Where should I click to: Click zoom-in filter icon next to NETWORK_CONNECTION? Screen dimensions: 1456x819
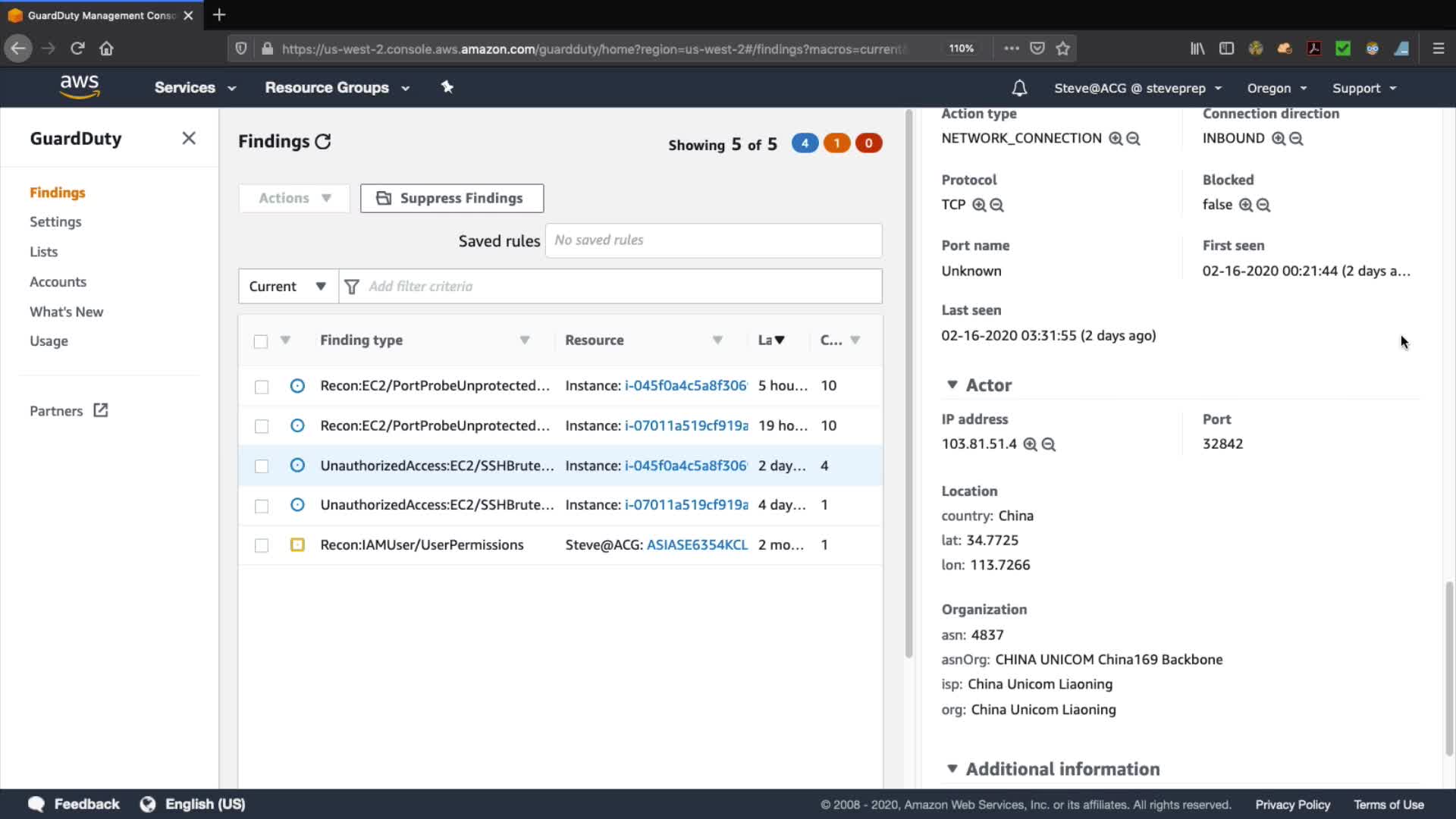pos(1115,139)
